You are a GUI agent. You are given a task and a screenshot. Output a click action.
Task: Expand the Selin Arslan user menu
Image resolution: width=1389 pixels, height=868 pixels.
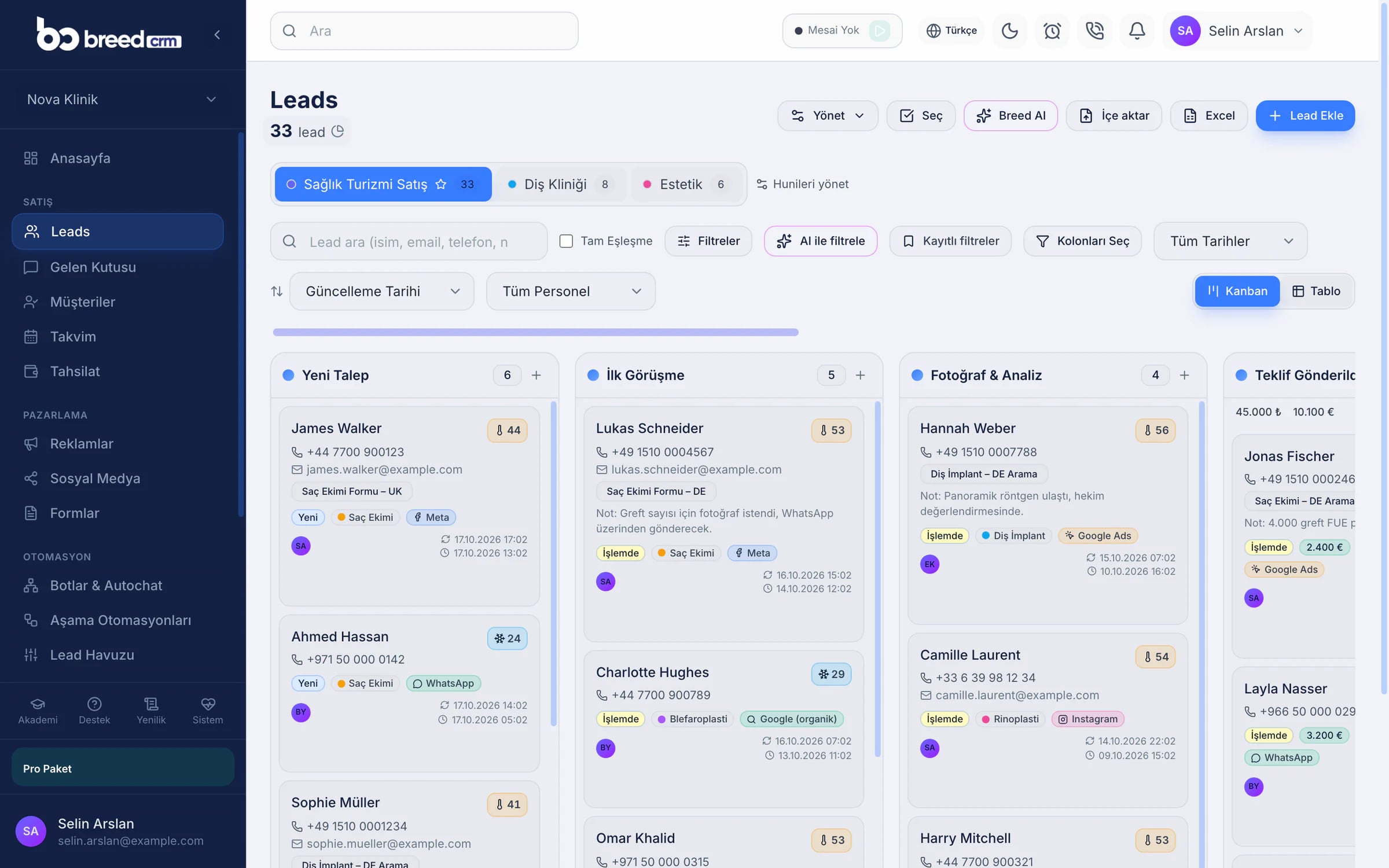1238,31
